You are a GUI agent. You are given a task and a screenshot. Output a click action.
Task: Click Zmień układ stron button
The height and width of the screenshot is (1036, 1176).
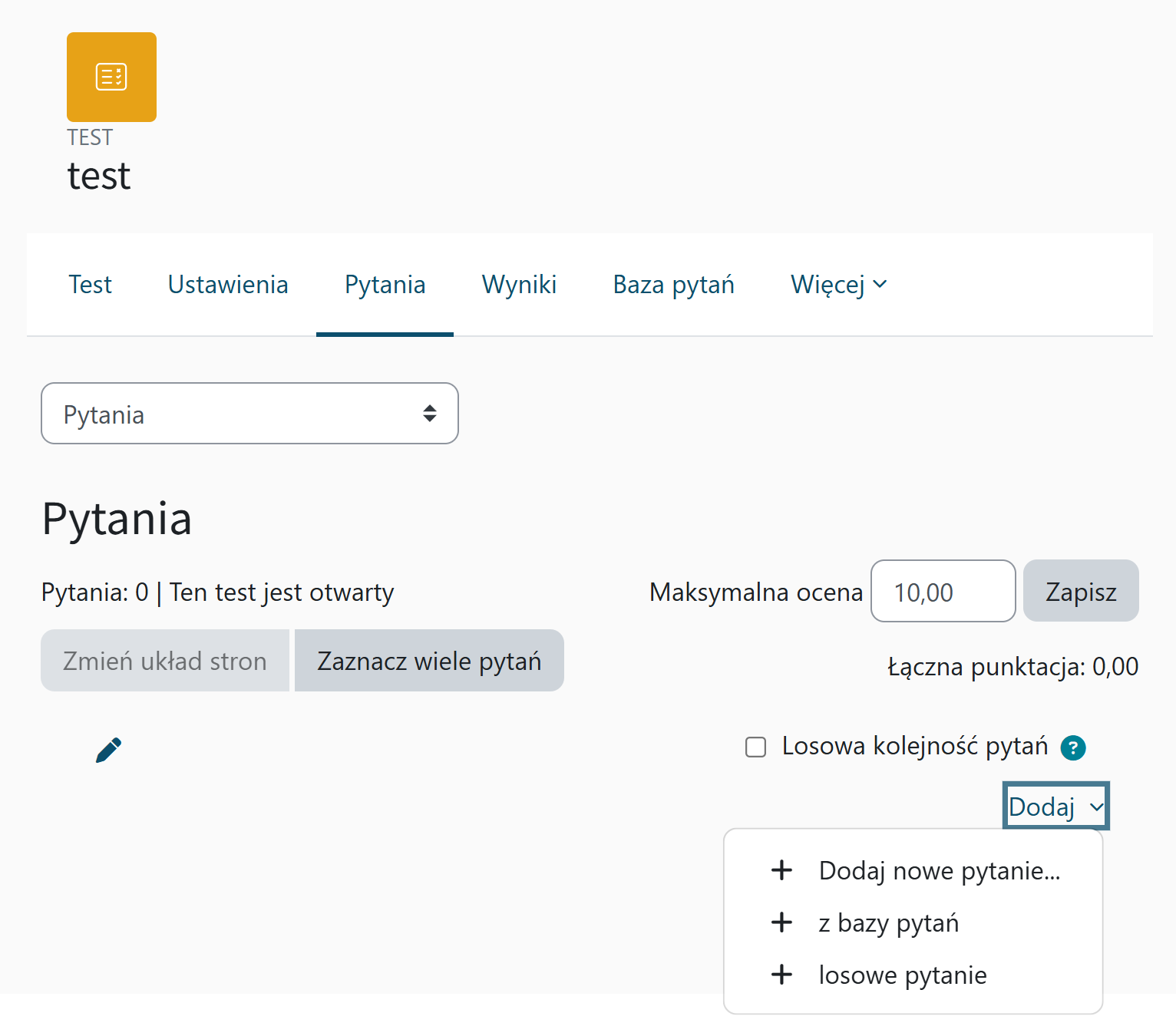[165, 661]
